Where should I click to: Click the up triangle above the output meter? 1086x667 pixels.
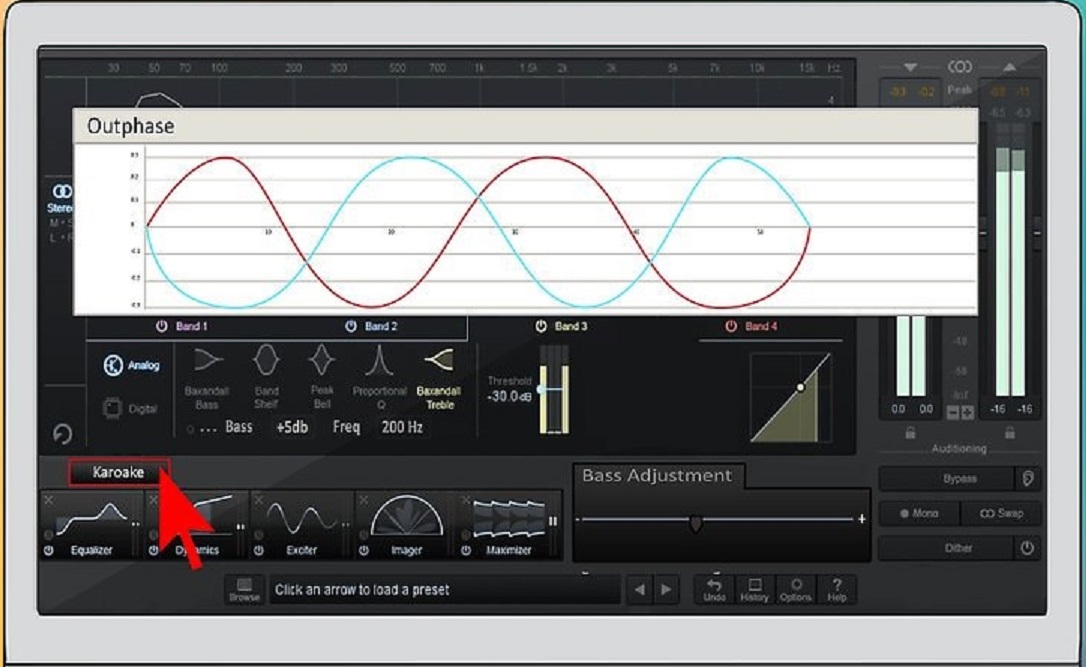(x=1009, y=67)
